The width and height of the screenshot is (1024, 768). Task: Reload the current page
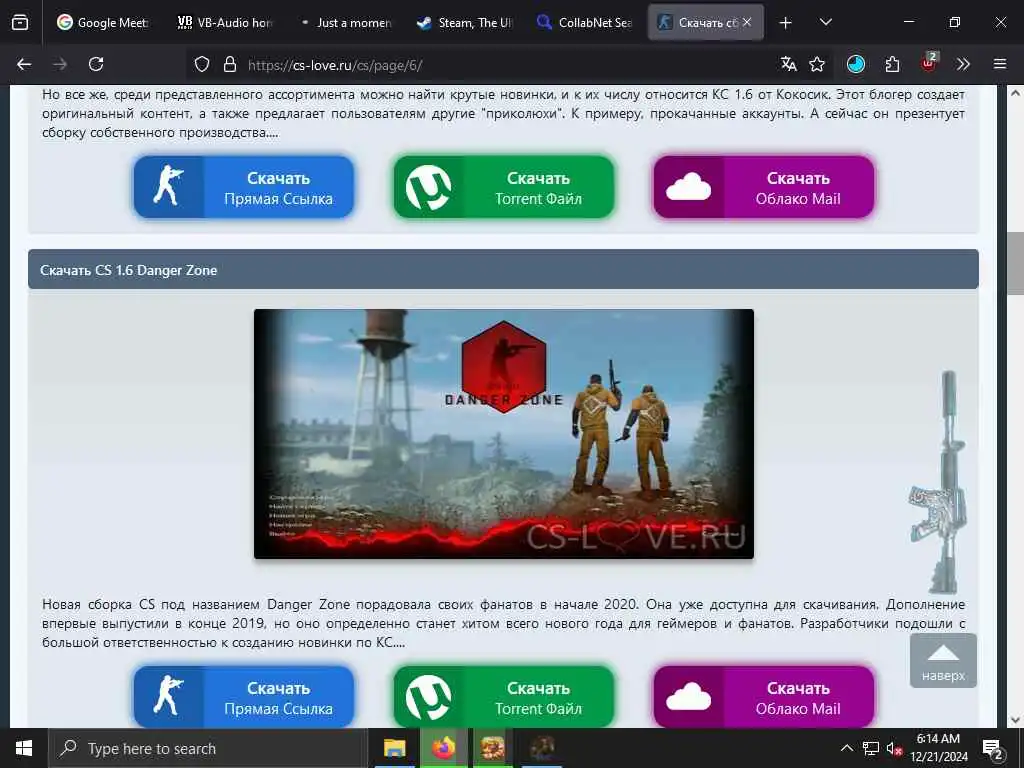[96, 64]
